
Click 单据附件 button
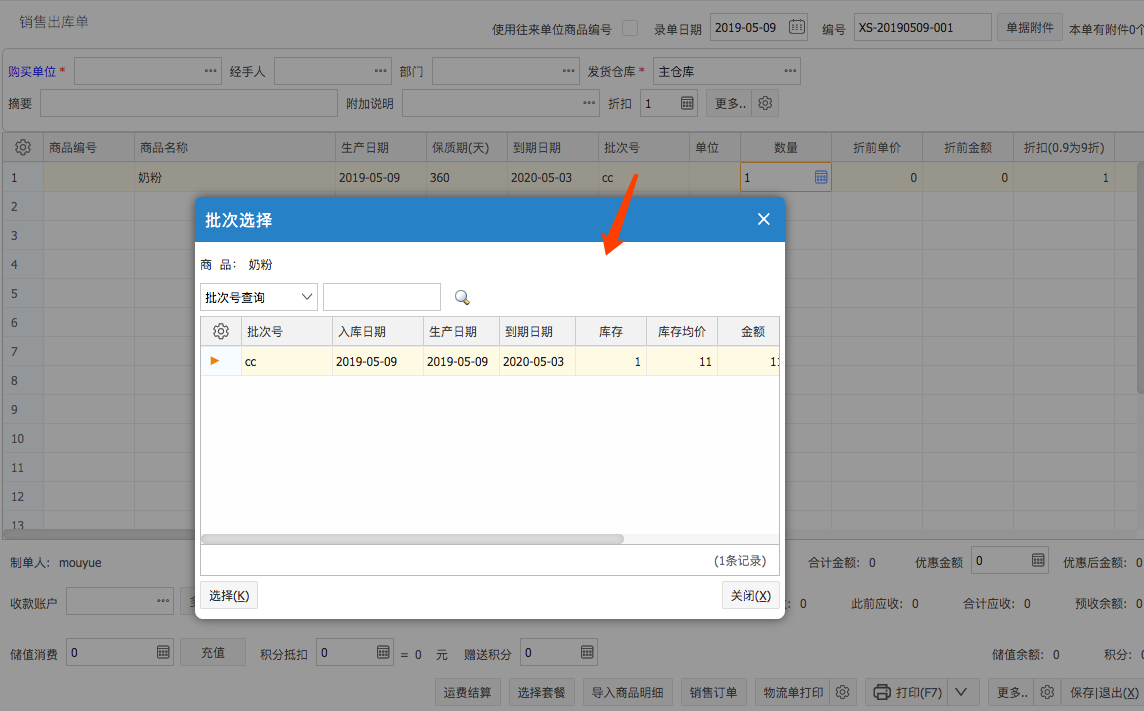pyautogui.click(x=1029, y=28)
